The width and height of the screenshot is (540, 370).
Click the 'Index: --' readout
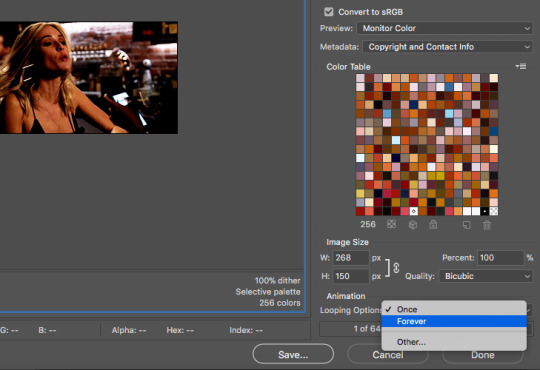point(246,330)
